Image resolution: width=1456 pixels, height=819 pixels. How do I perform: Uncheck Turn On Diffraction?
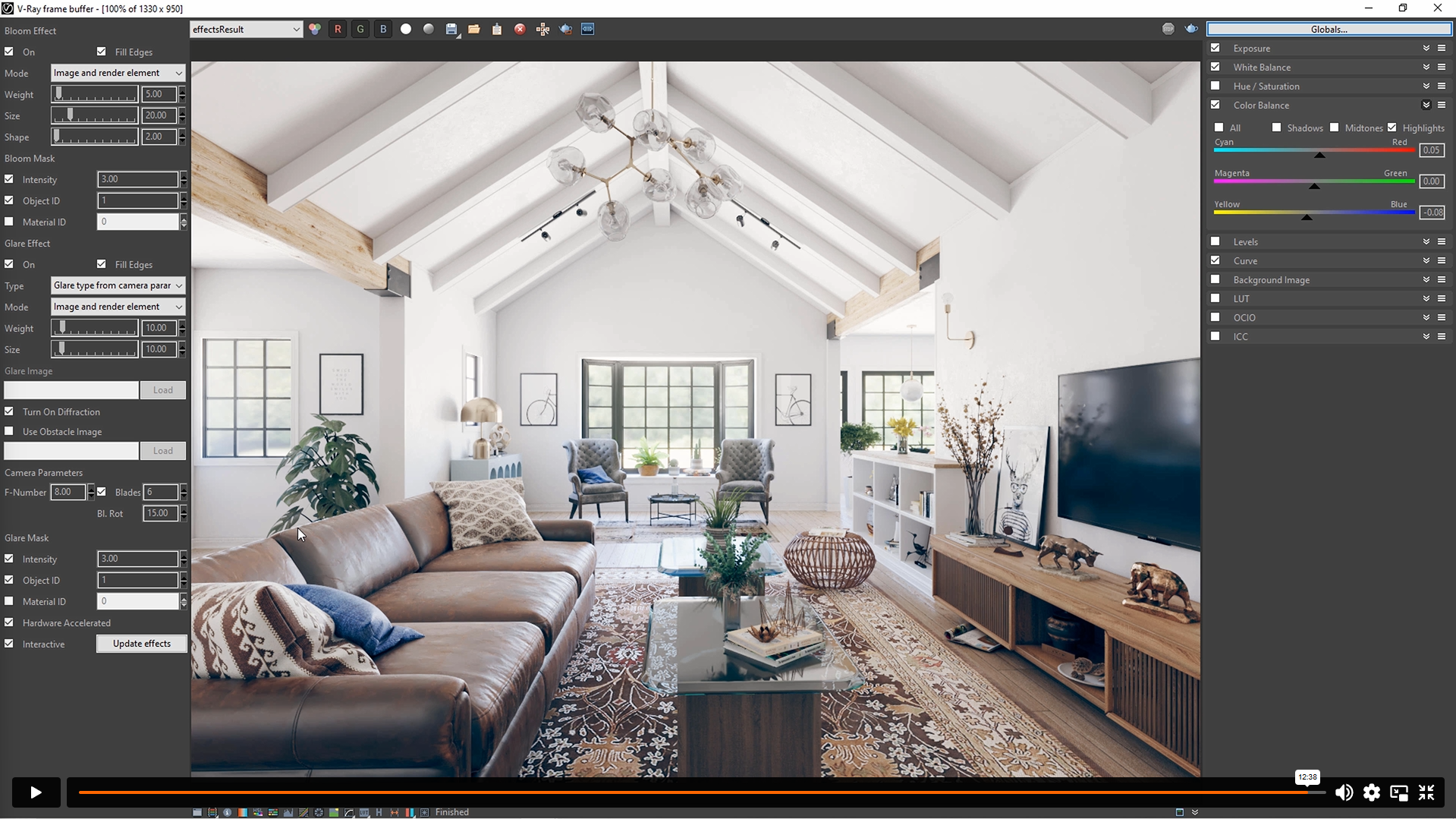click(9, 411)
